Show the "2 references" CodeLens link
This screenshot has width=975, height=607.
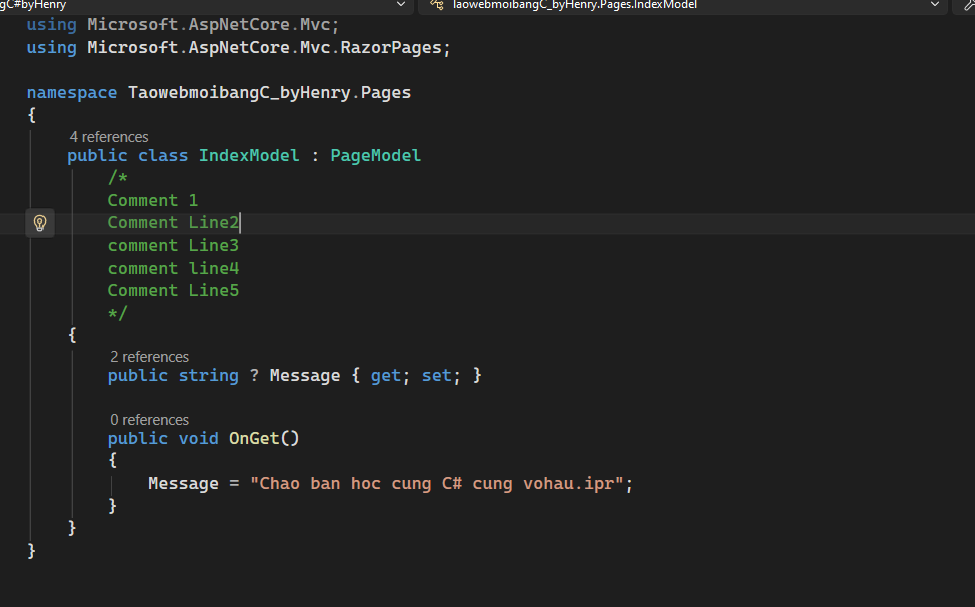point(149,357)
